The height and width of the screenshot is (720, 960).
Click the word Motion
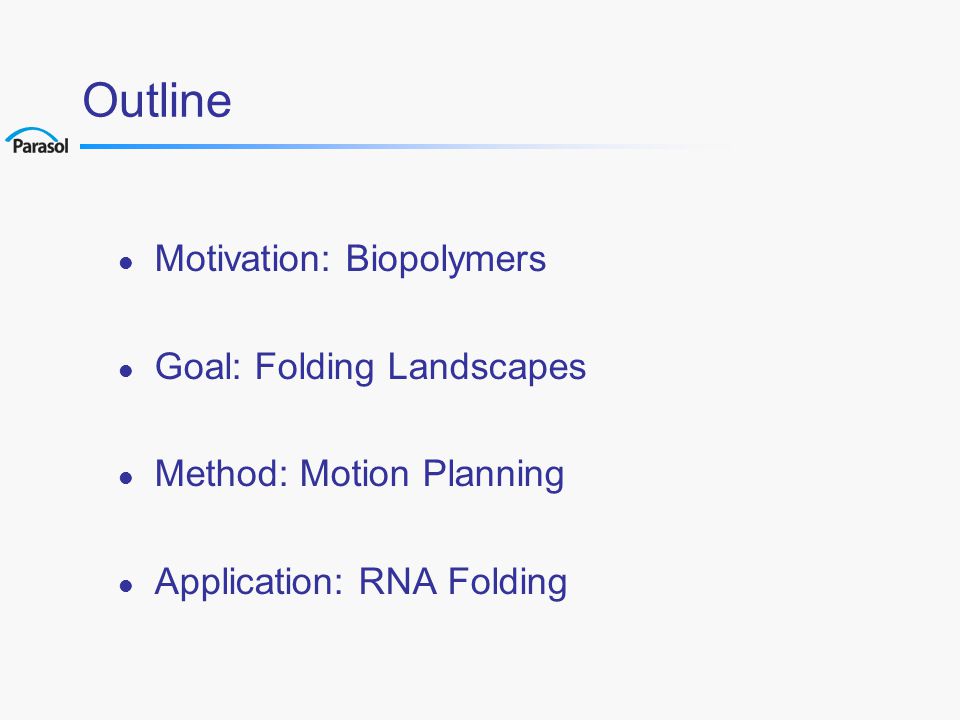(x=354, y=474)
